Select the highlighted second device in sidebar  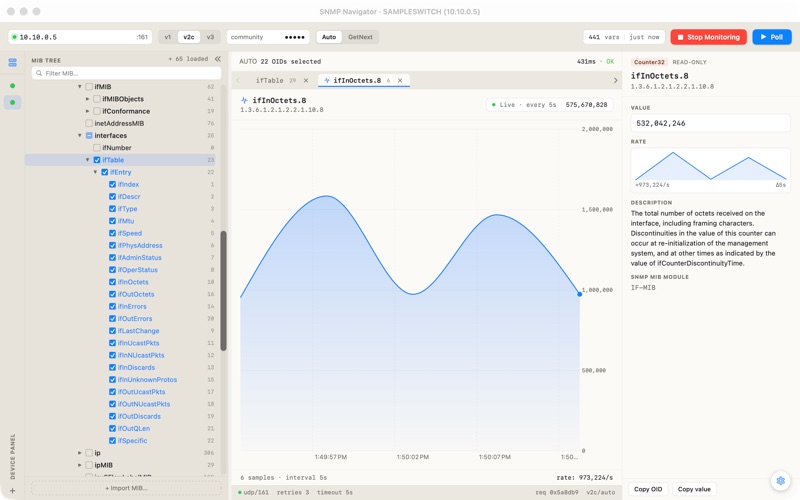point(12,103)
